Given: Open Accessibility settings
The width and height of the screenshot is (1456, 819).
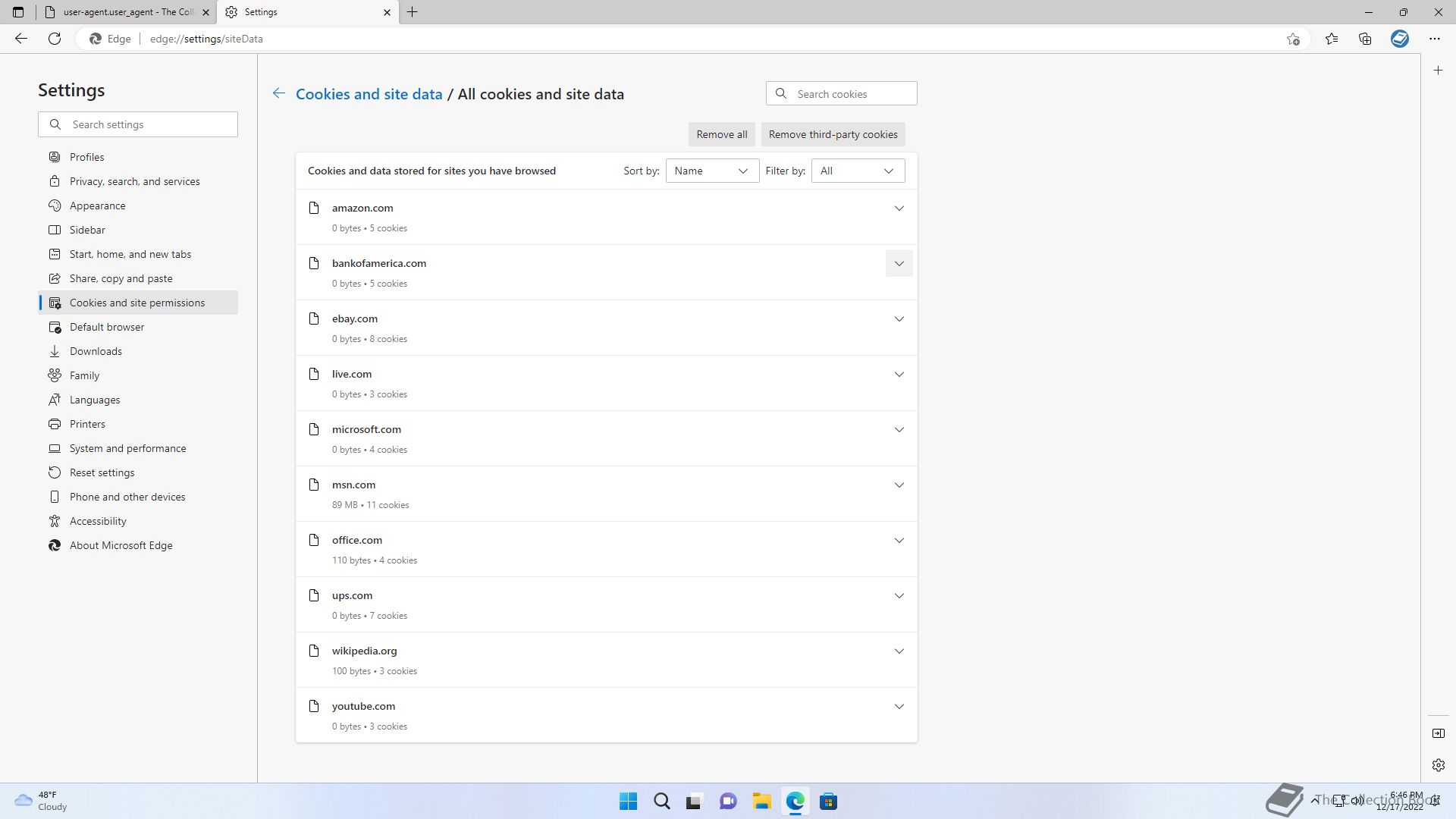Looking at the screenshot, I should point(138,521).
